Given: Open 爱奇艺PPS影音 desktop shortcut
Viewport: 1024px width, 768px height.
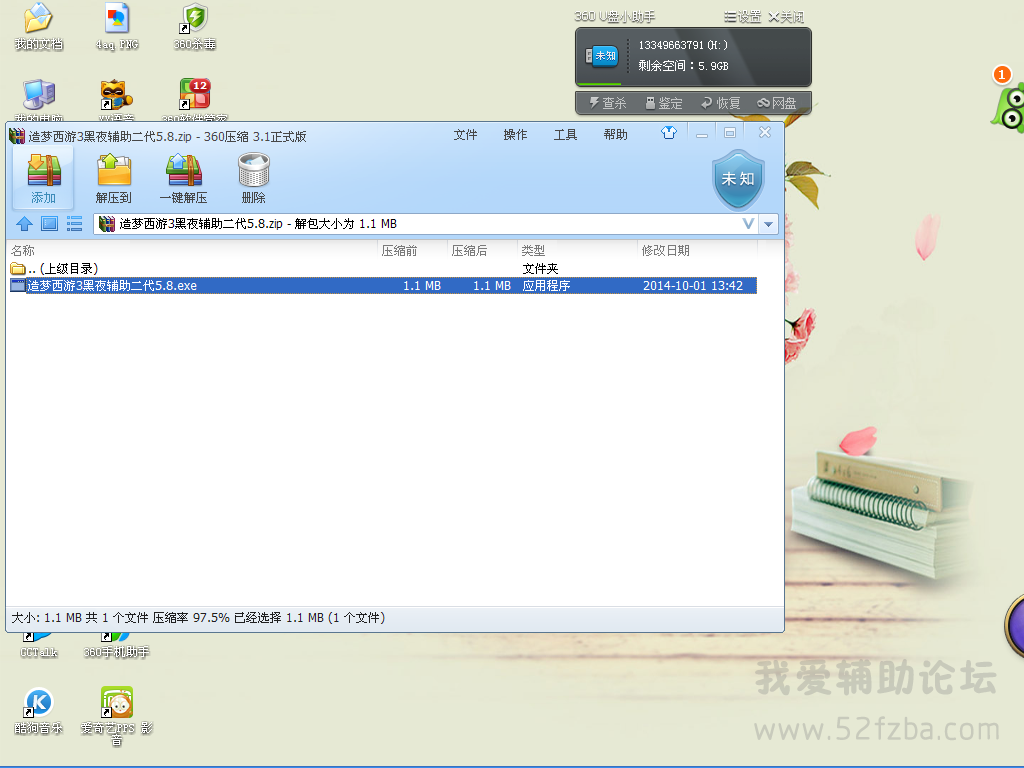Looking at the screenshot, I should pyautogui.click(x=117, y=716).
